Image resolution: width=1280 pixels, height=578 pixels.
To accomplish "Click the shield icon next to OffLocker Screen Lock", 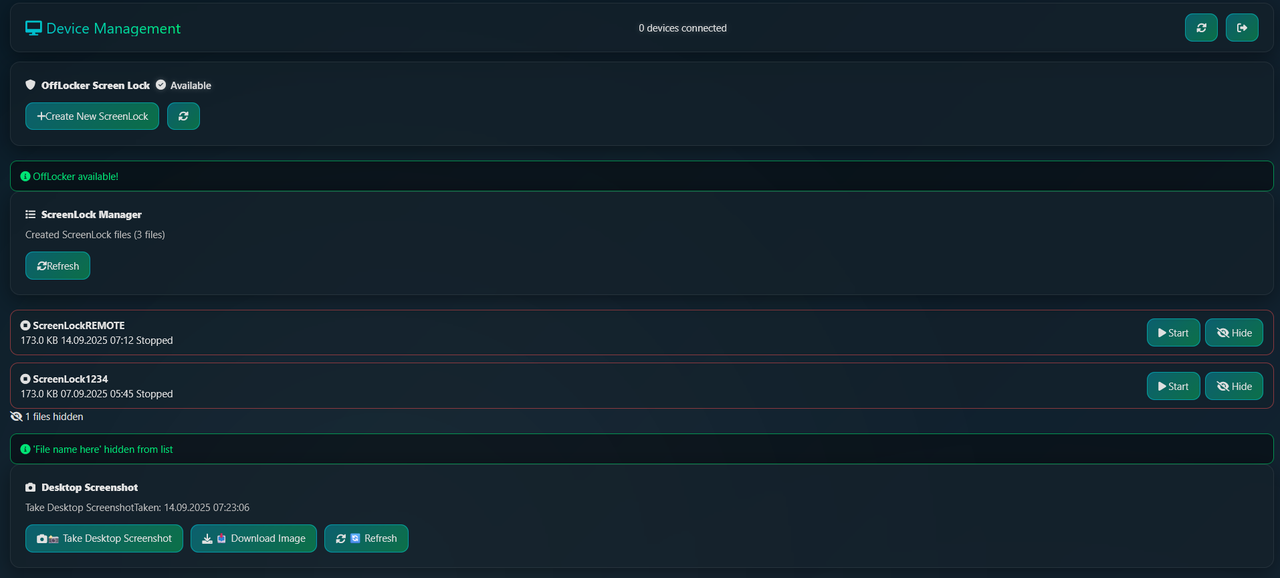I will [30, 85].
